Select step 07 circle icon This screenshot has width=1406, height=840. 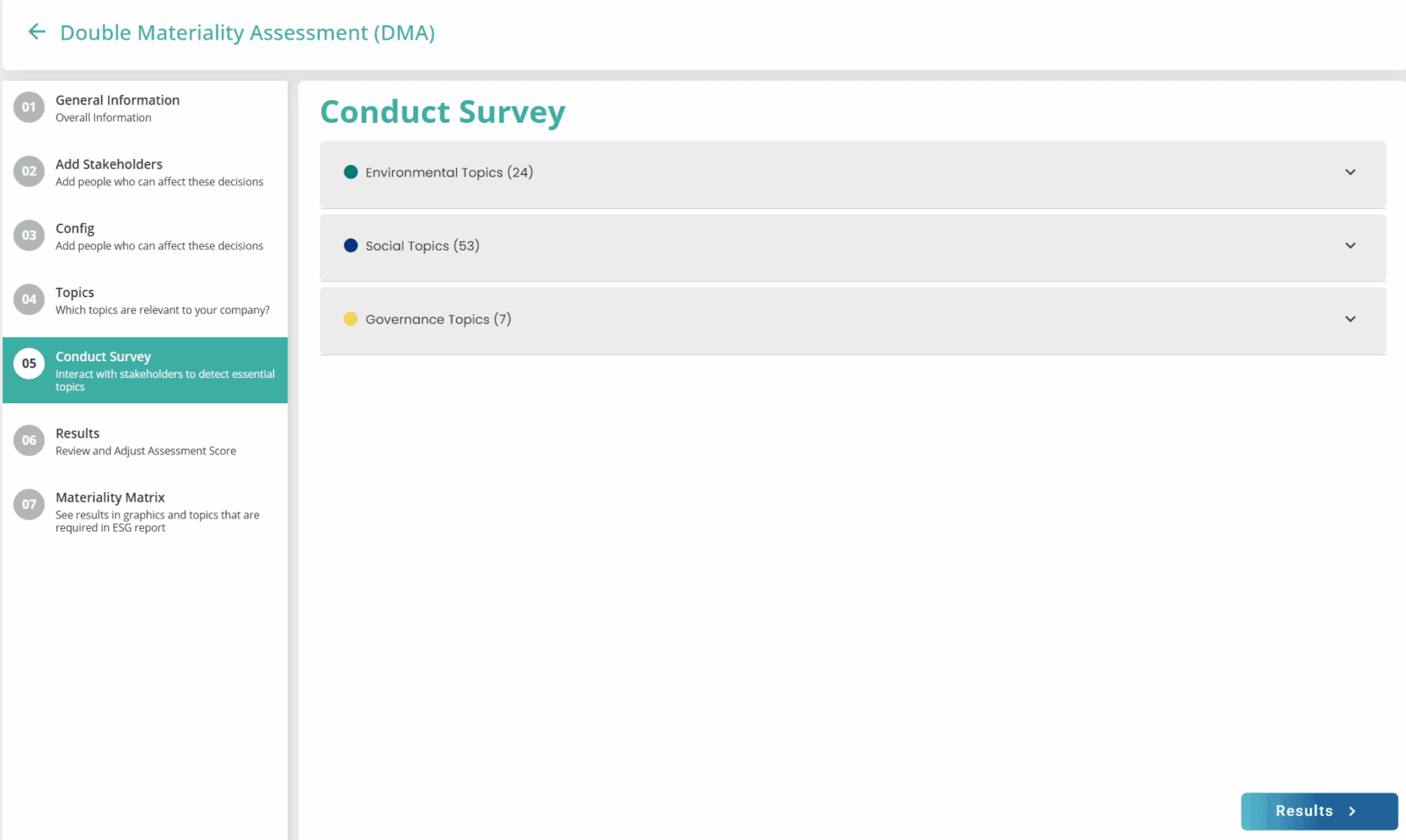point(29,504)
